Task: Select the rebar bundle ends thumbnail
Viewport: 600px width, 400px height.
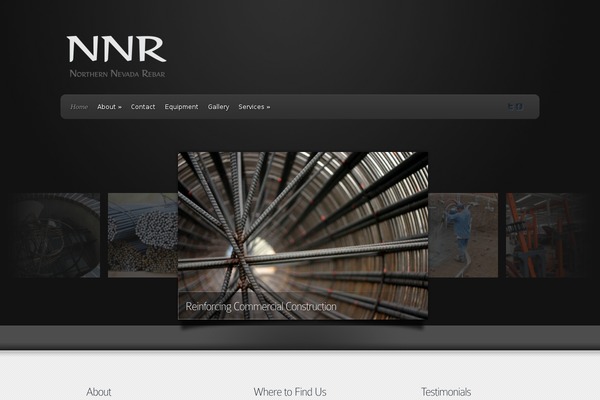Action: (143, 235)
